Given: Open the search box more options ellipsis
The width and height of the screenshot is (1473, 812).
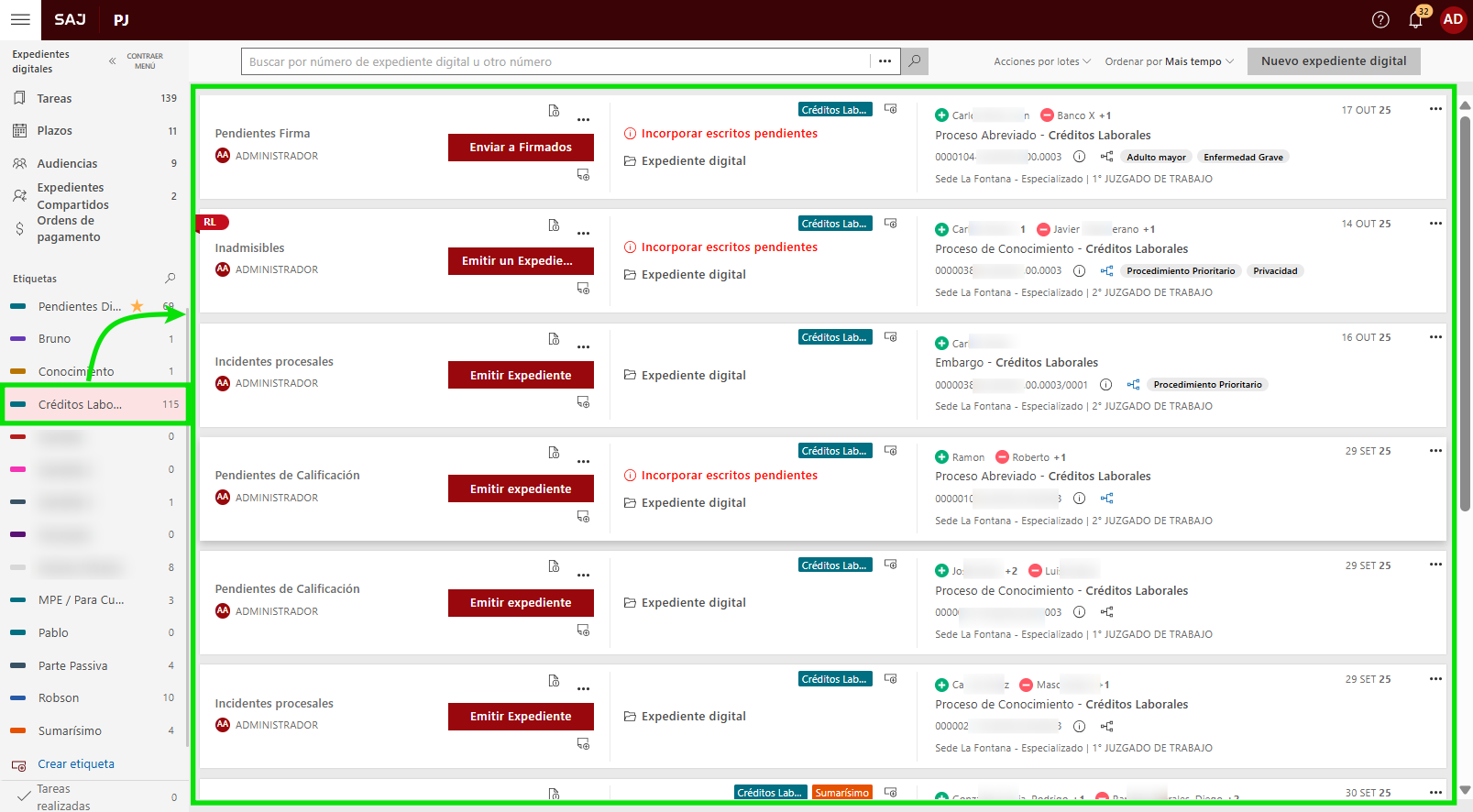Looking at the screenshot, I should pos(885,61).
